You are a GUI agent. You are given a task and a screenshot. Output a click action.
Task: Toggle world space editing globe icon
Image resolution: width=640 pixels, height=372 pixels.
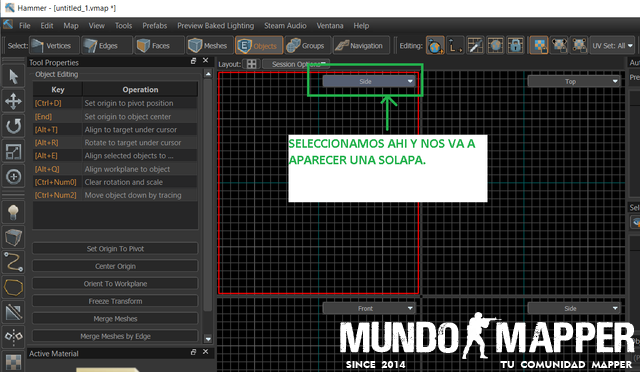(x=435, y=45)
